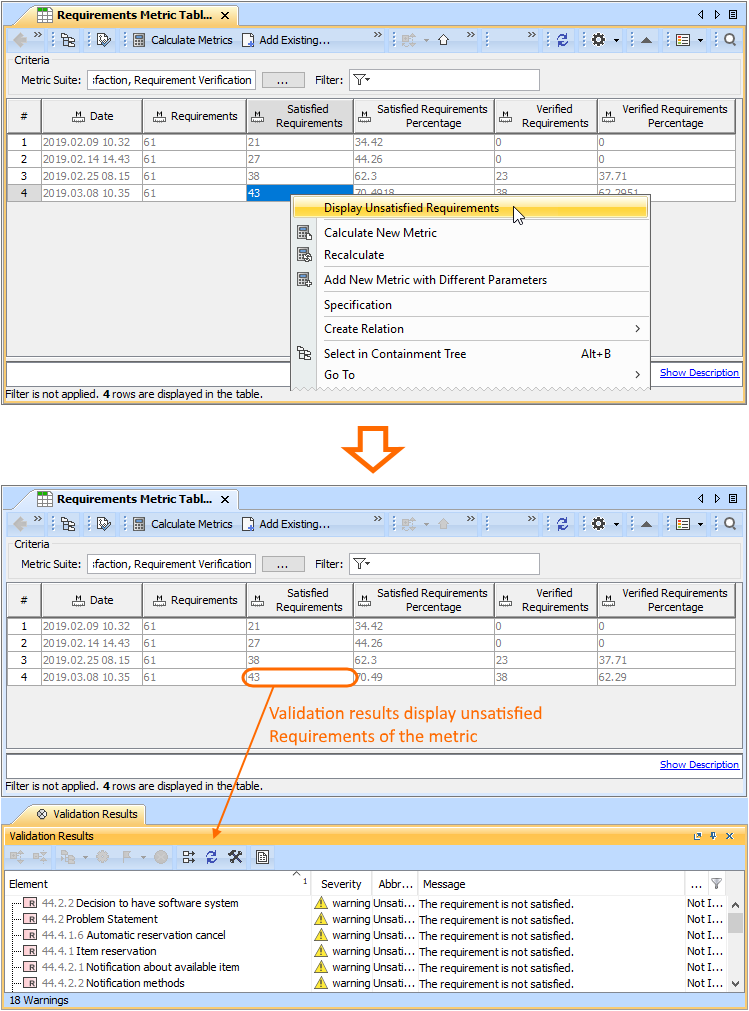
Task: Expand toolbar overflow chevron after Add Existing, upper
Action: point(378,35)
